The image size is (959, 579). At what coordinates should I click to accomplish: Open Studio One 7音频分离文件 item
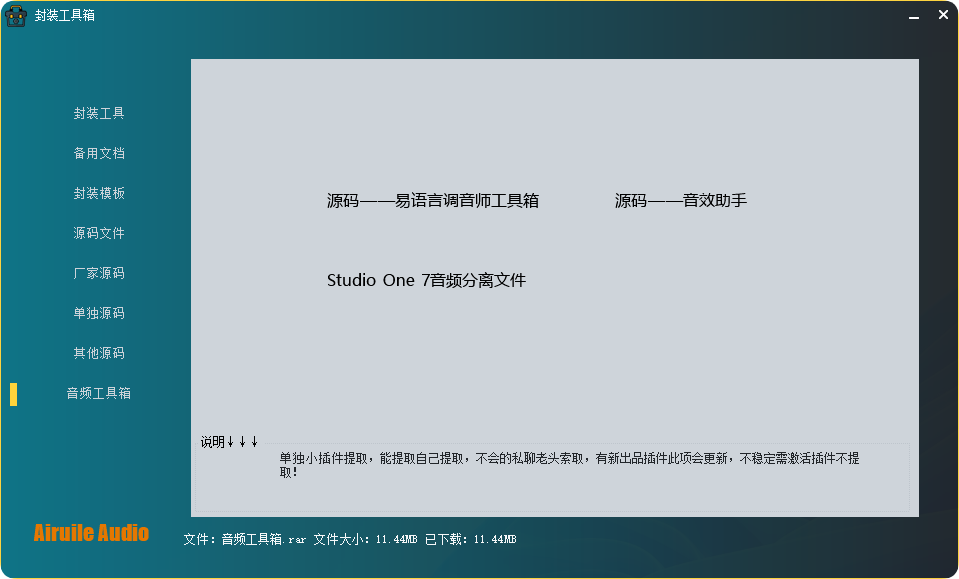point(426,280)
